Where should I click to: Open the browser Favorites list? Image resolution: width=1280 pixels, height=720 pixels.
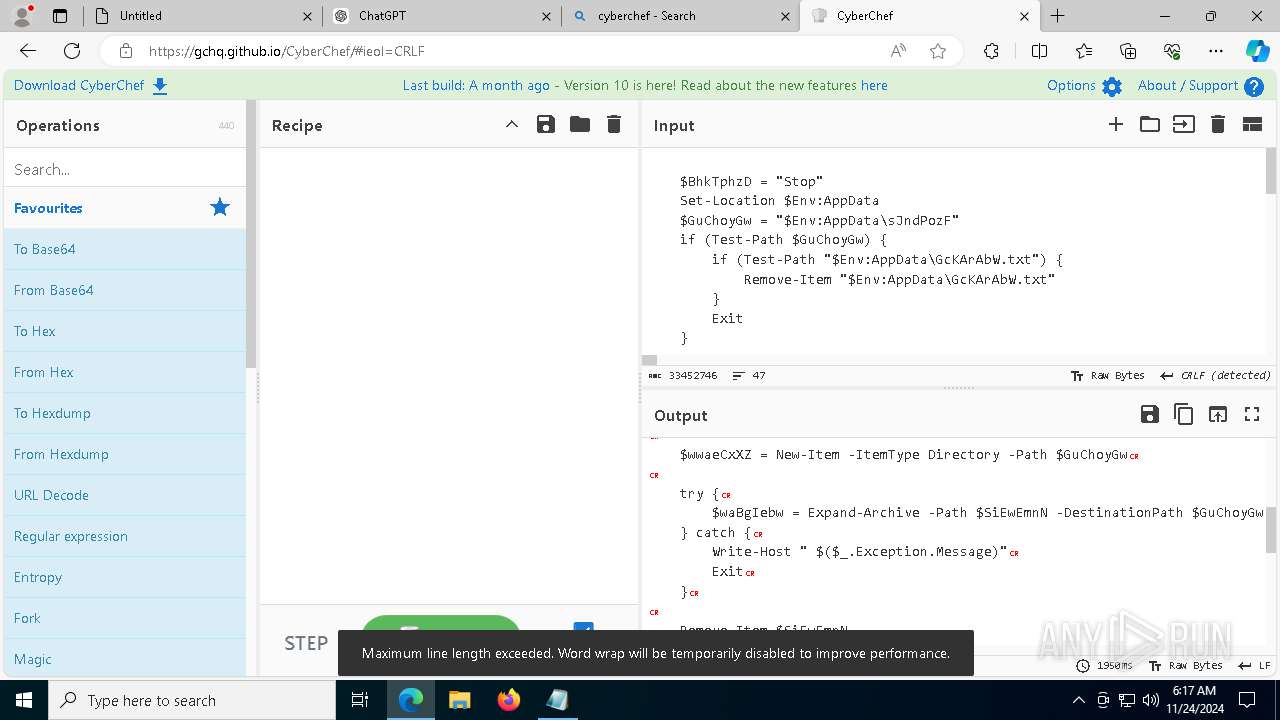pos(1084,51)
